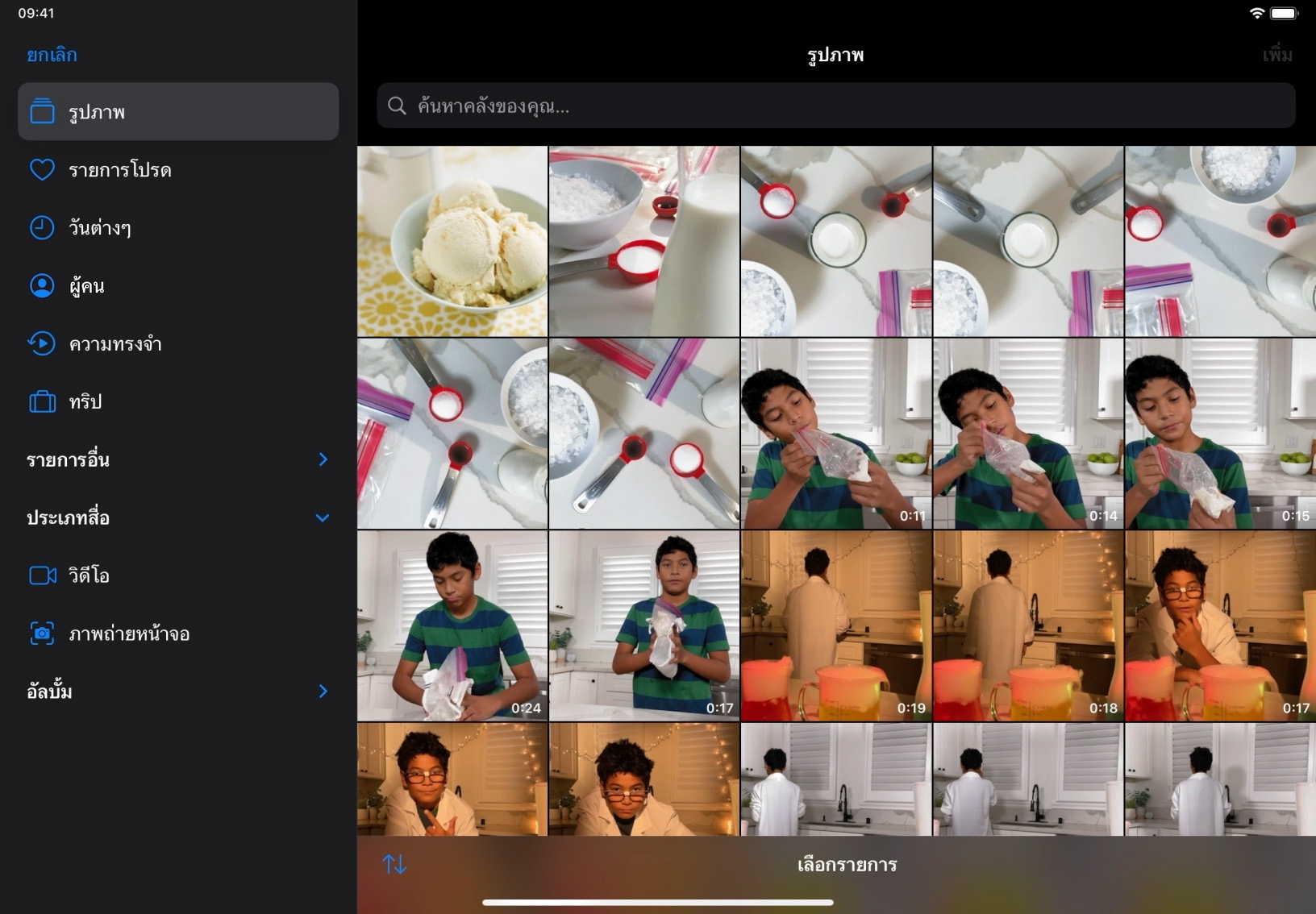Collapse the ประเภทสื่อ section chevron

(x=323, y=517)
